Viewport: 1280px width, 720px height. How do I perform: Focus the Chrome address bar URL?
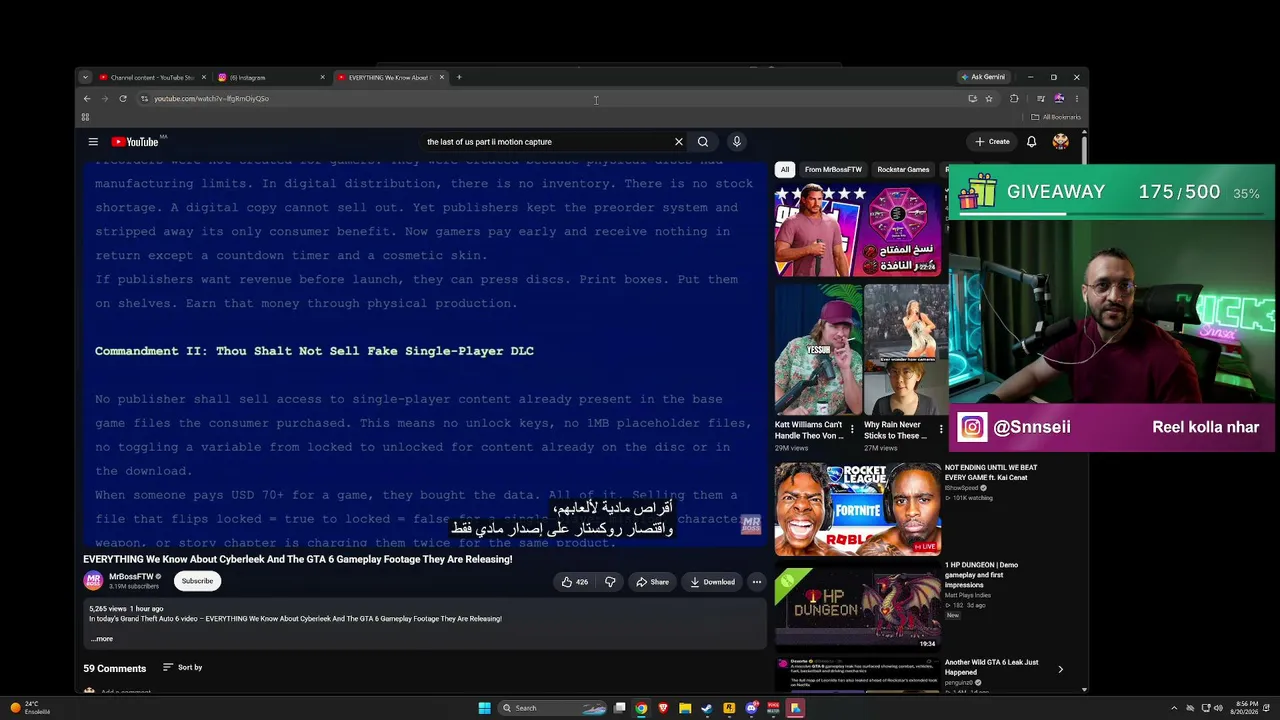click(211, 99)
